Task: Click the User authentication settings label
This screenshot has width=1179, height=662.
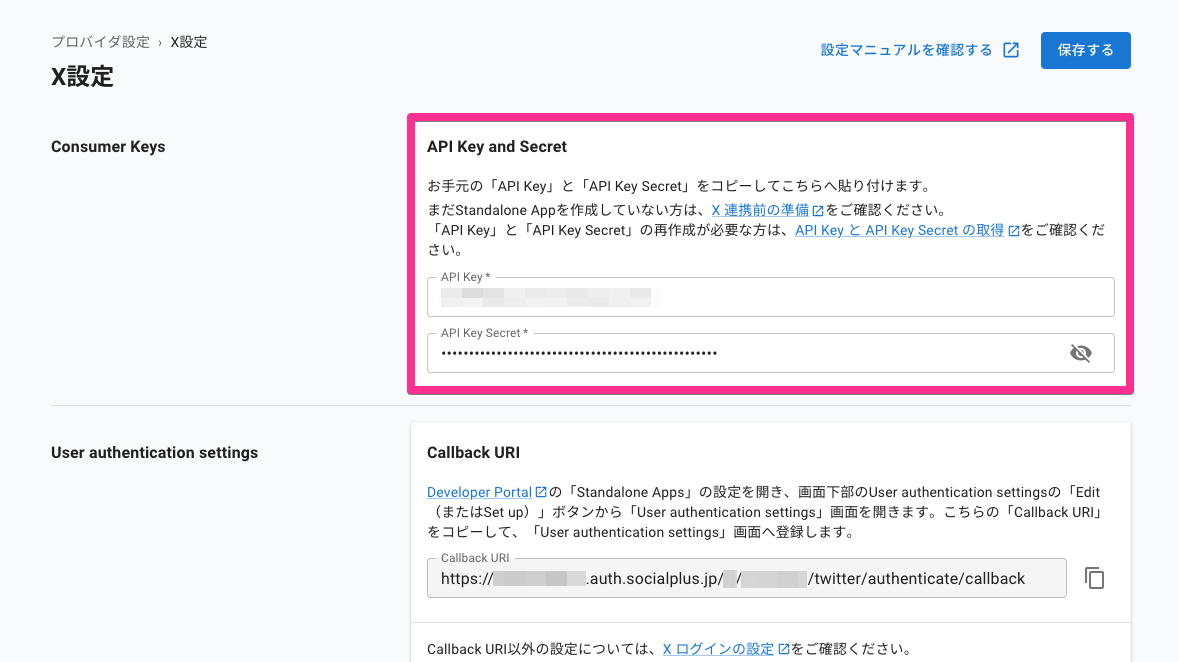Action: point(154,453)
